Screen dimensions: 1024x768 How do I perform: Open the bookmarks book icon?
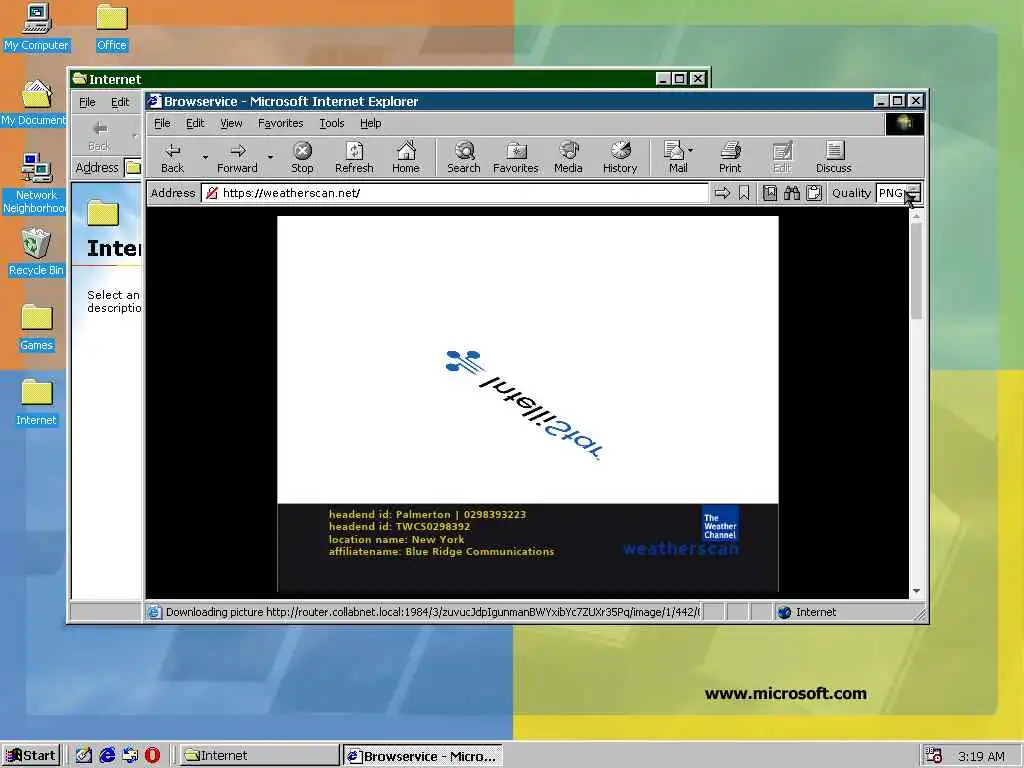770,193
